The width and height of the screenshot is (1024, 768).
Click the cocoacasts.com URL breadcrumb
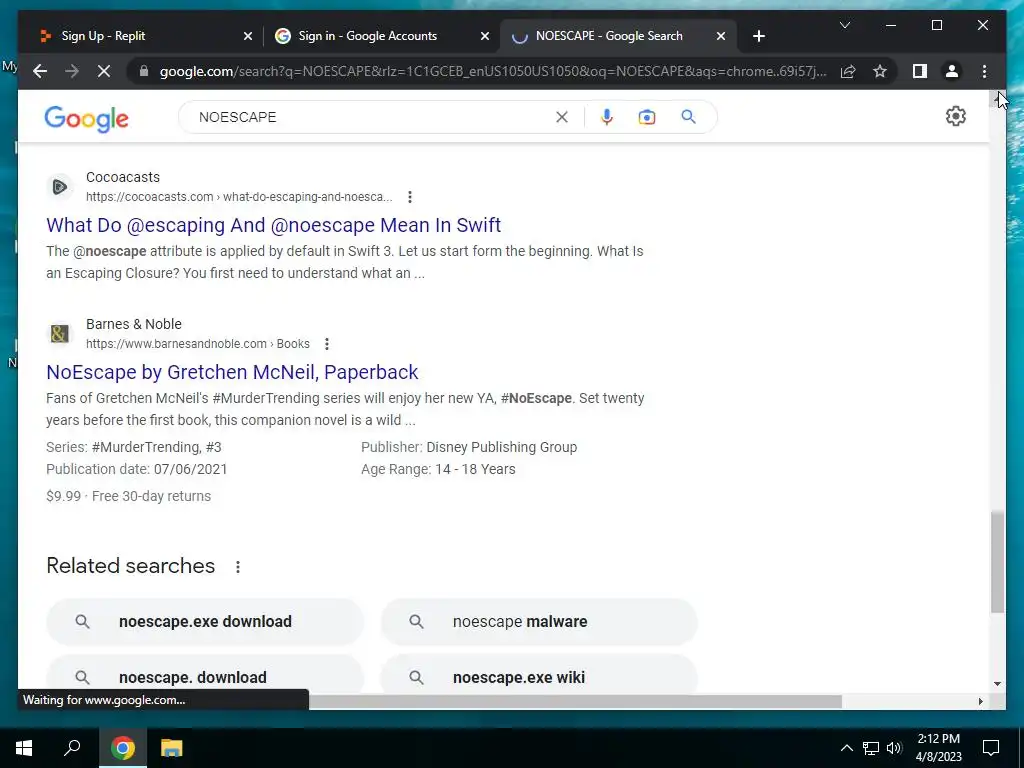(239, 197)
